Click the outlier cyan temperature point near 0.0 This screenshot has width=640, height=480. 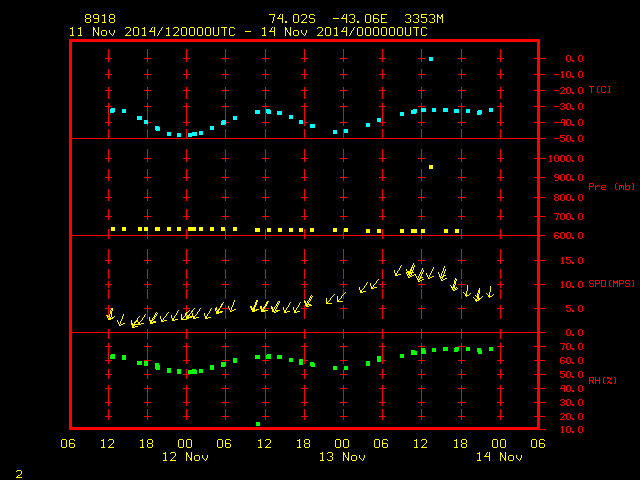[x=431, y=59]
